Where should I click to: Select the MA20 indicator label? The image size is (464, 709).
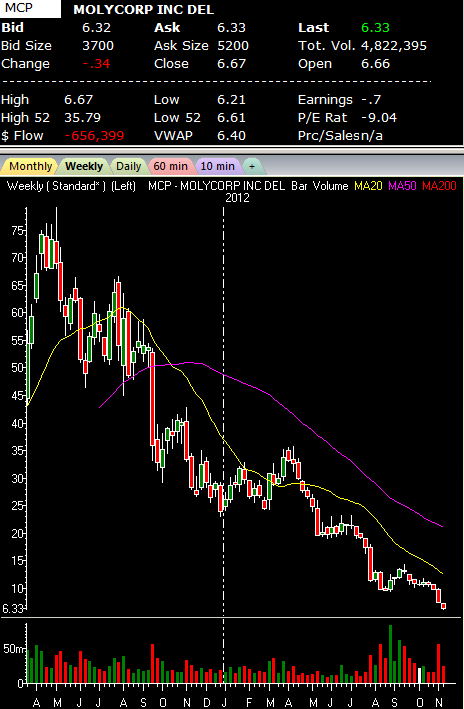(x=369, y=186)
